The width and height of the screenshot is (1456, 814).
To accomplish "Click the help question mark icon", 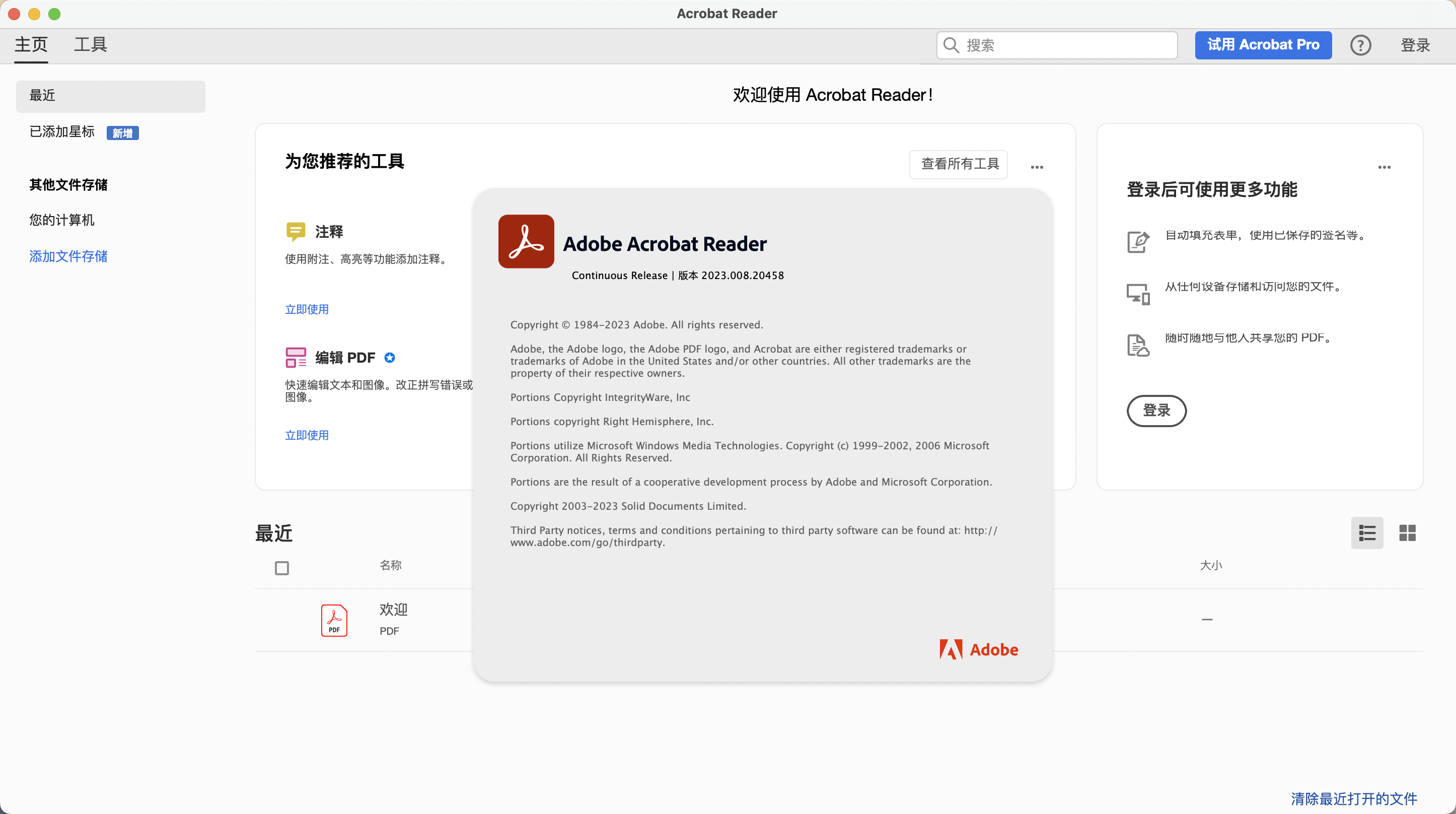I will point(1360,45).
